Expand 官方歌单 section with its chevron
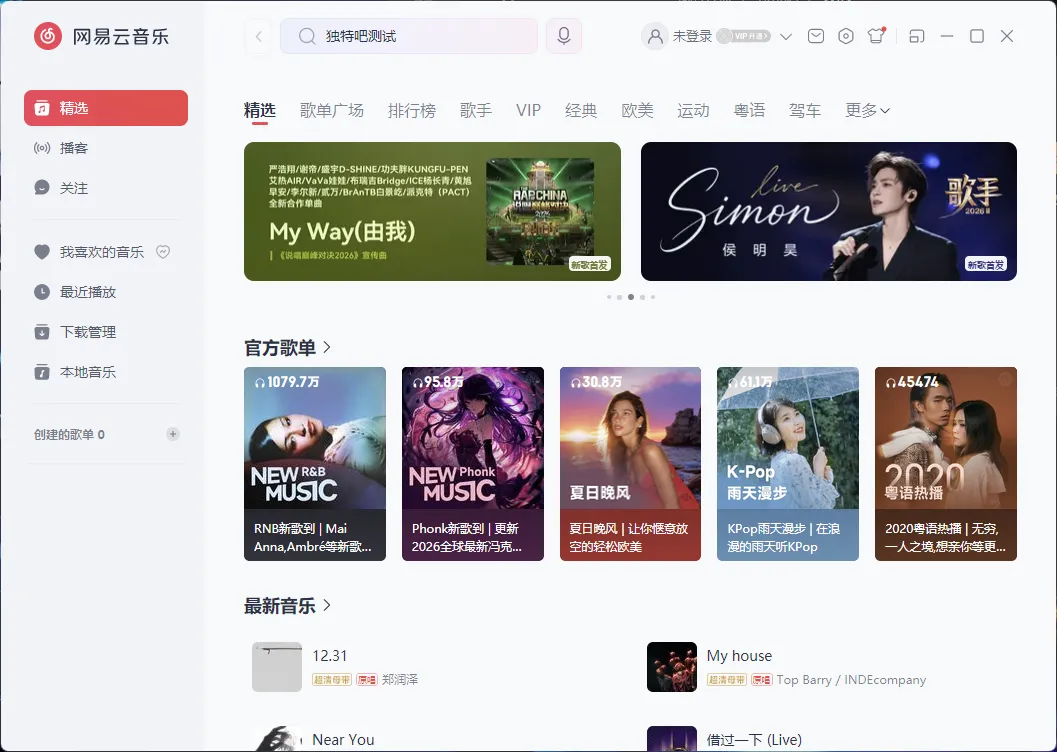Viewport: 1057px width, 752px height. 327,347
